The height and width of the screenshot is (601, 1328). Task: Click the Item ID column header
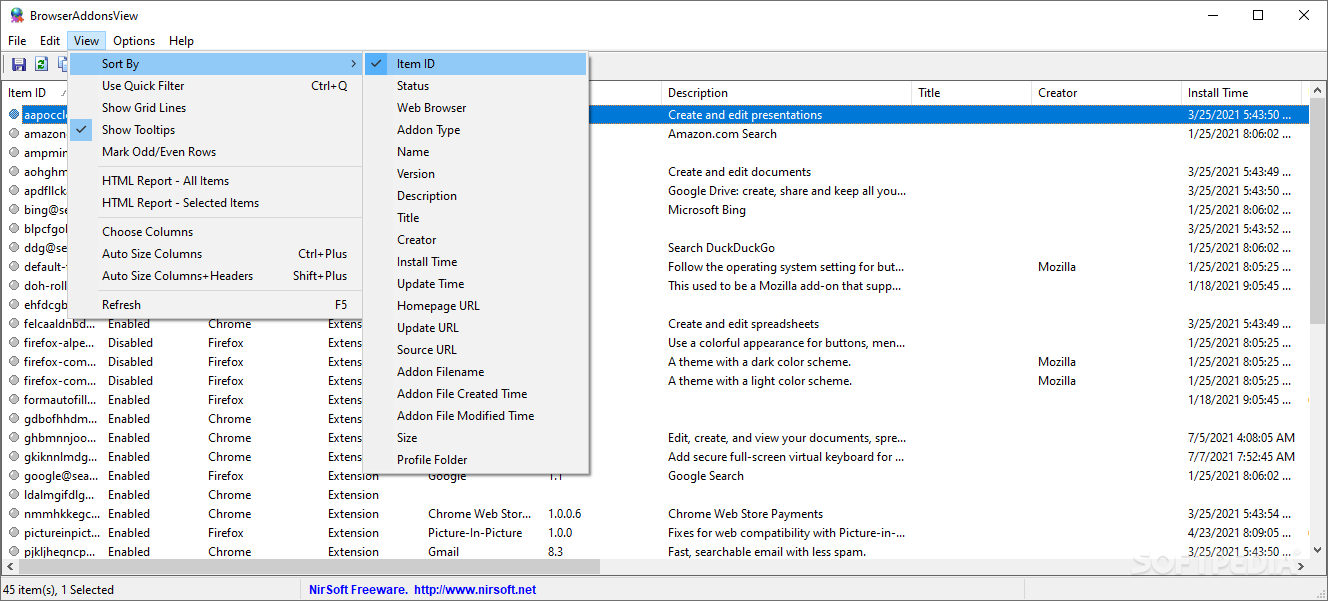pyautogui.click(x=36, y=93)
